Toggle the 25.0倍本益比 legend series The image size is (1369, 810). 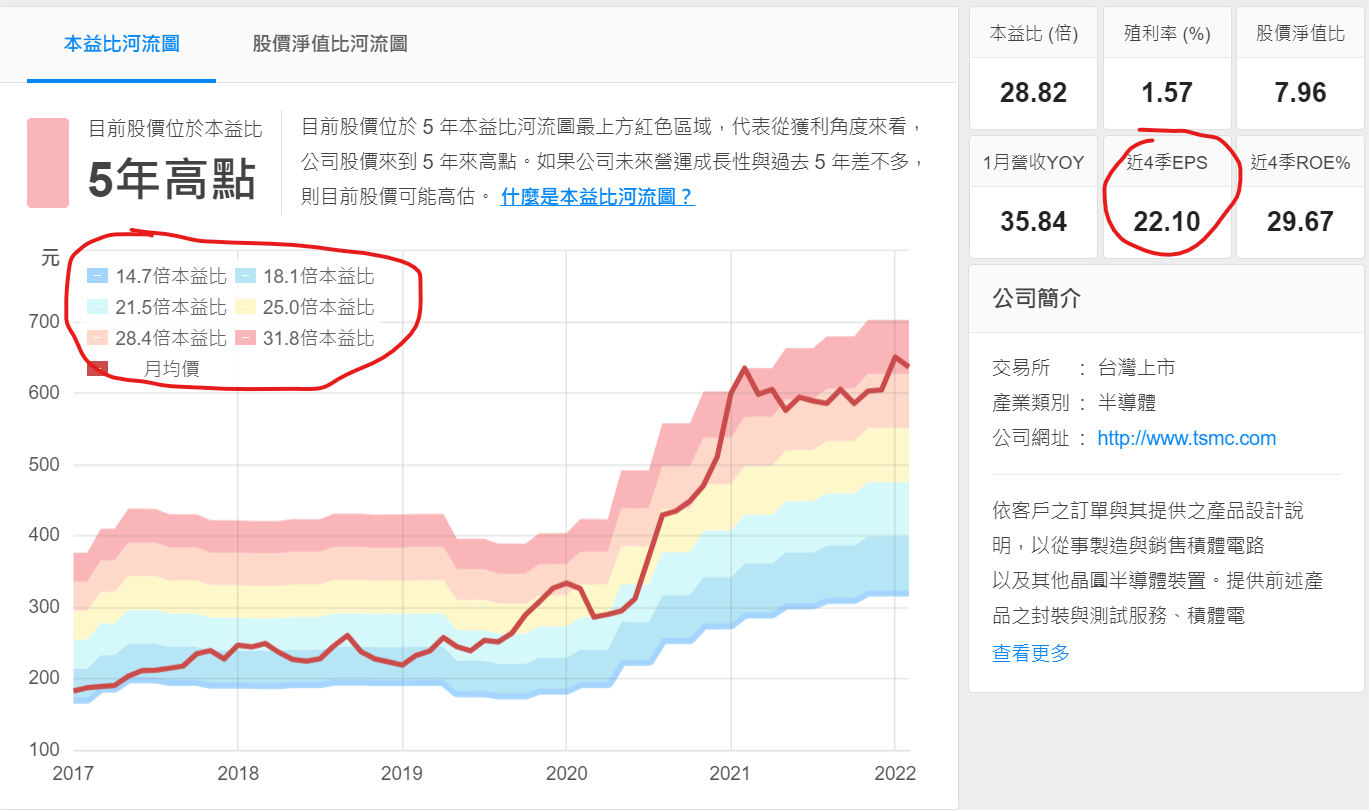[305, 307]
